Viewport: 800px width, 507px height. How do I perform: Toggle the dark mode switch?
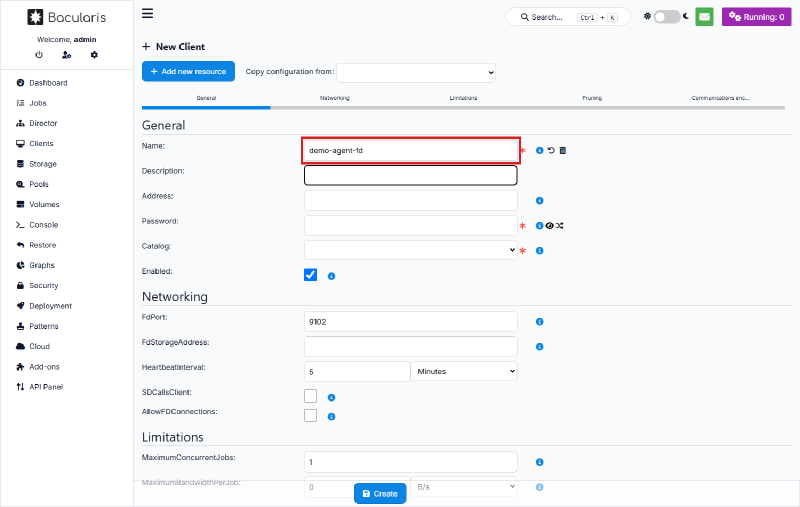tap(667, 17)
